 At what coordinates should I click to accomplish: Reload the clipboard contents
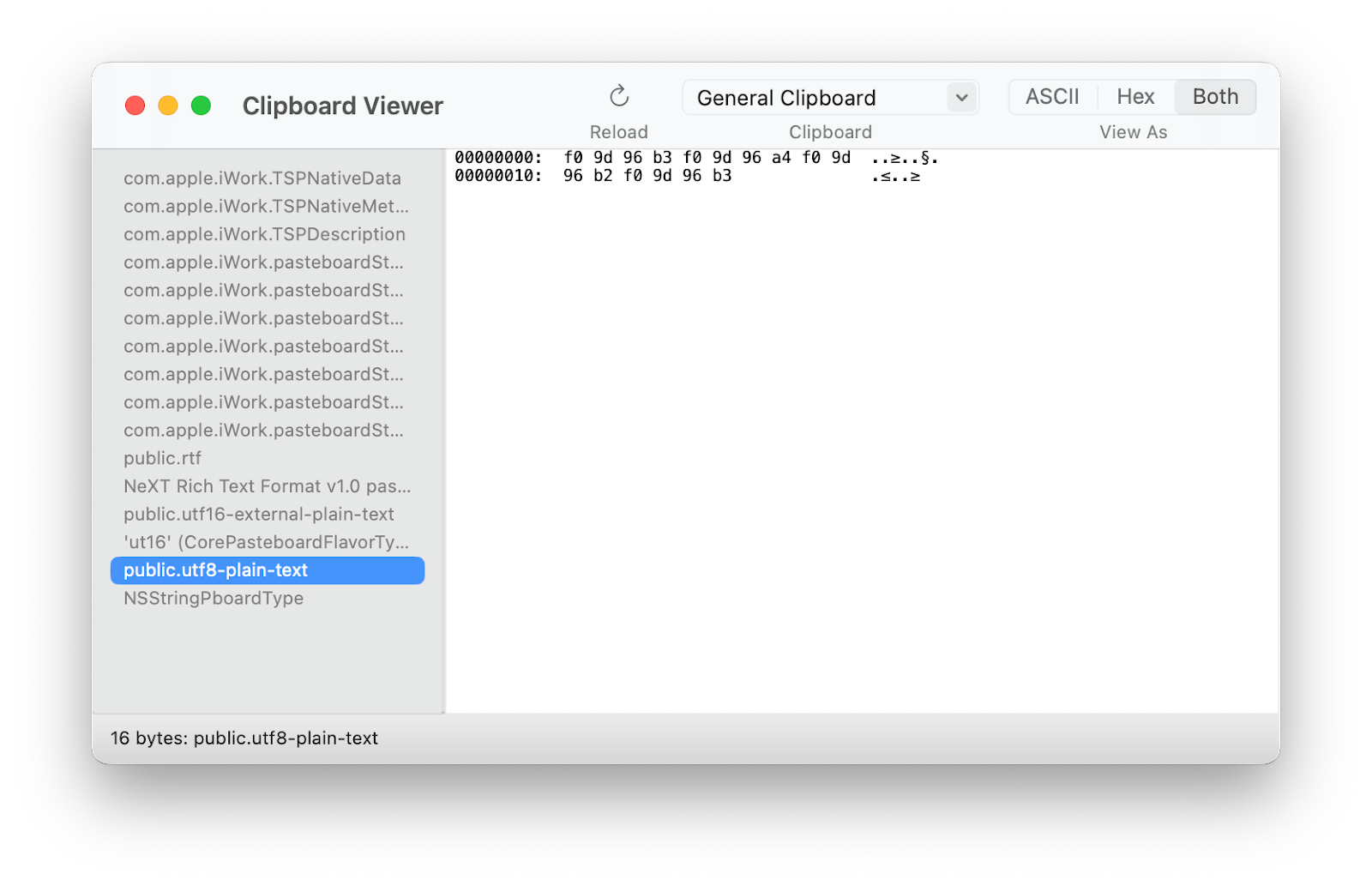(x=618, y=96)
